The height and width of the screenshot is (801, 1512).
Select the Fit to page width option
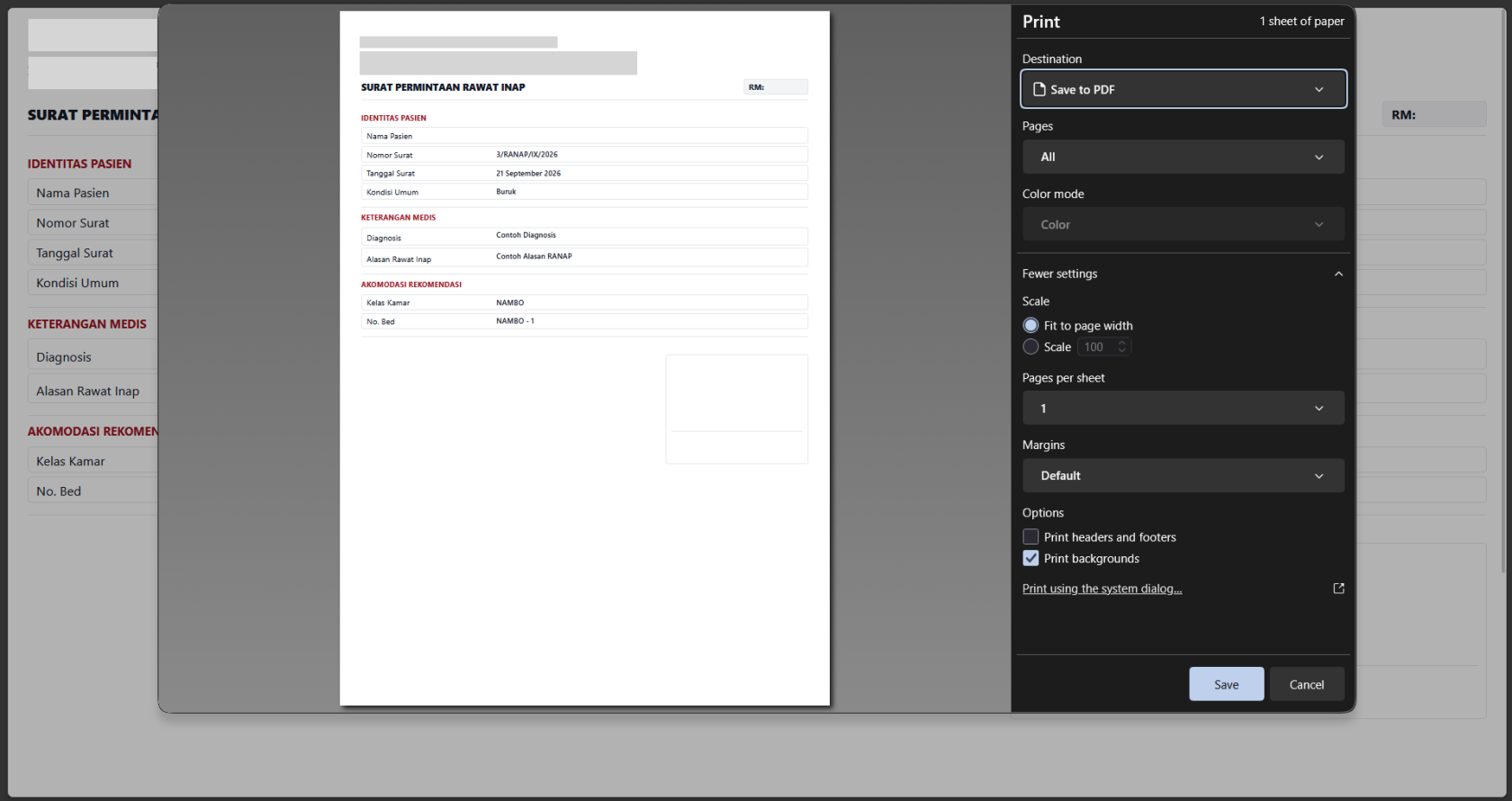(1030, 325)
